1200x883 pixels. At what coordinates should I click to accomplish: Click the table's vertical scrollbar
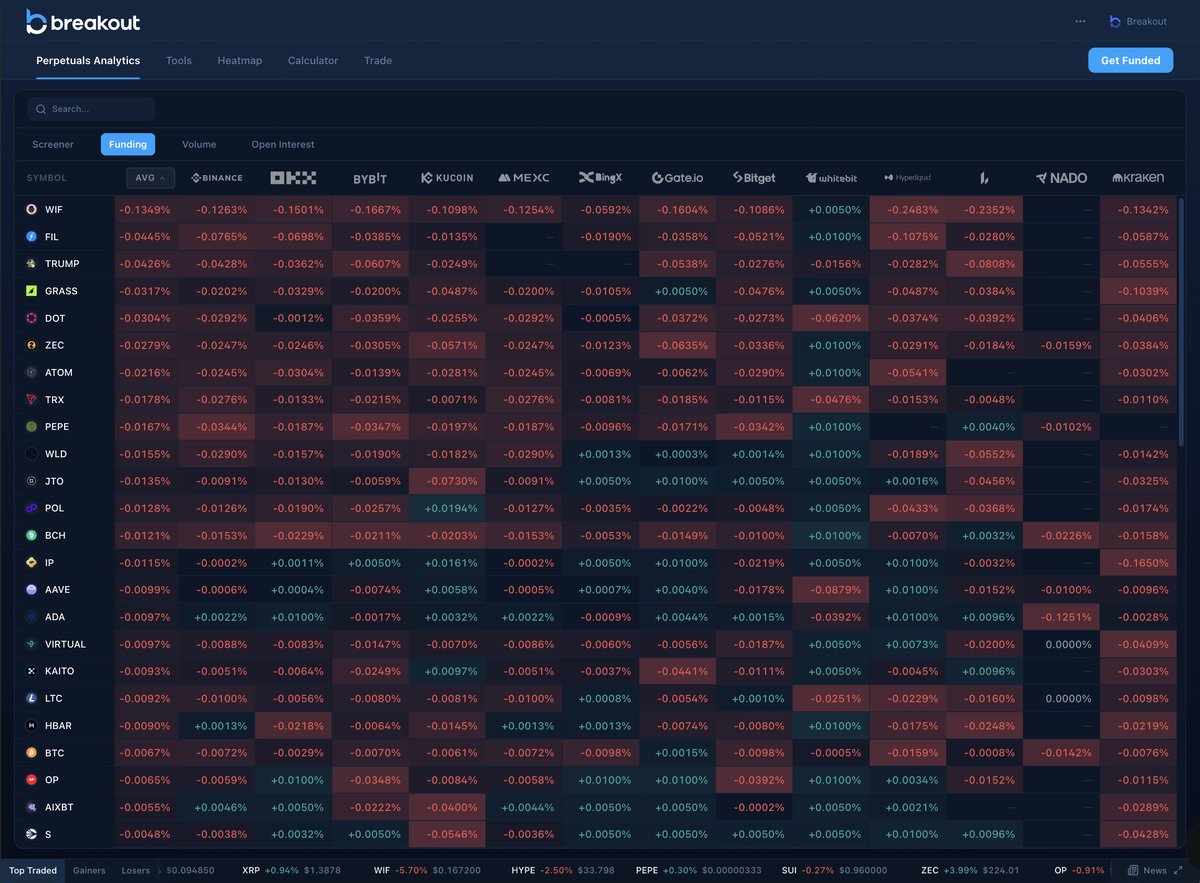(1181, 322)
